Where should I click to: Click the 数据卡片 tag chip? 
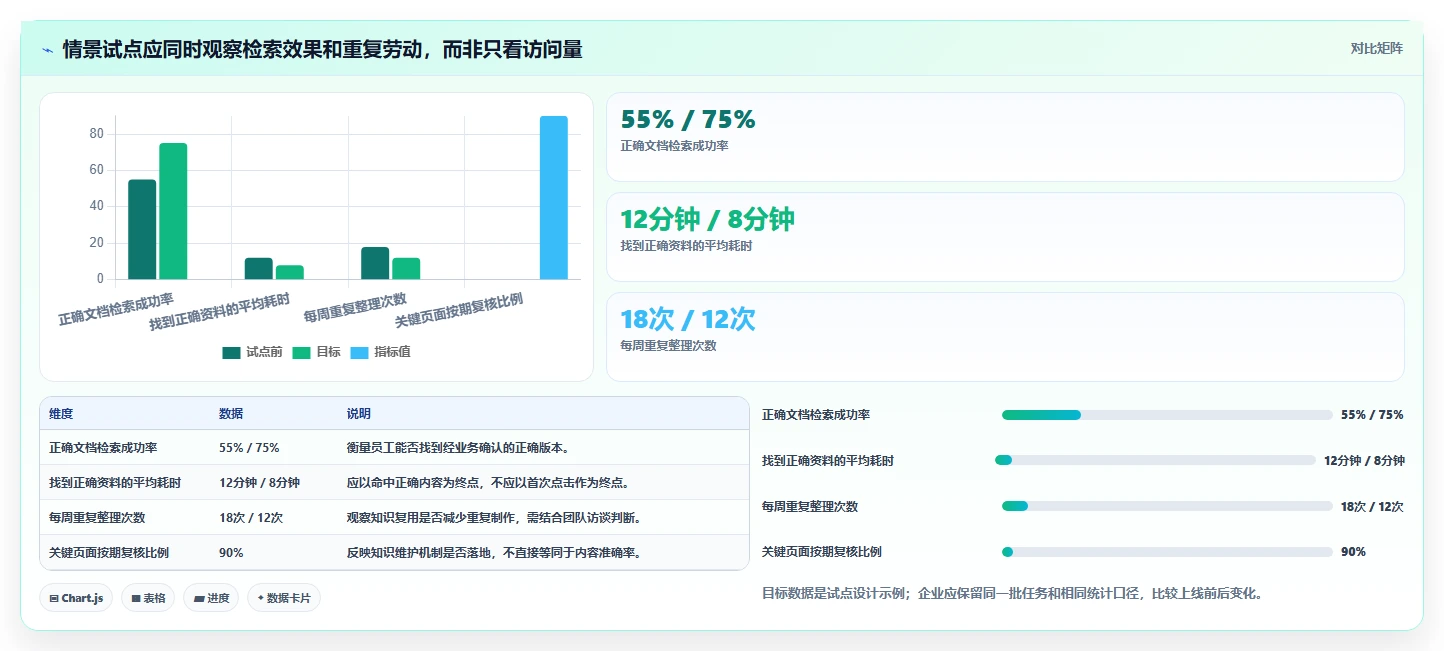click(284, 598)
